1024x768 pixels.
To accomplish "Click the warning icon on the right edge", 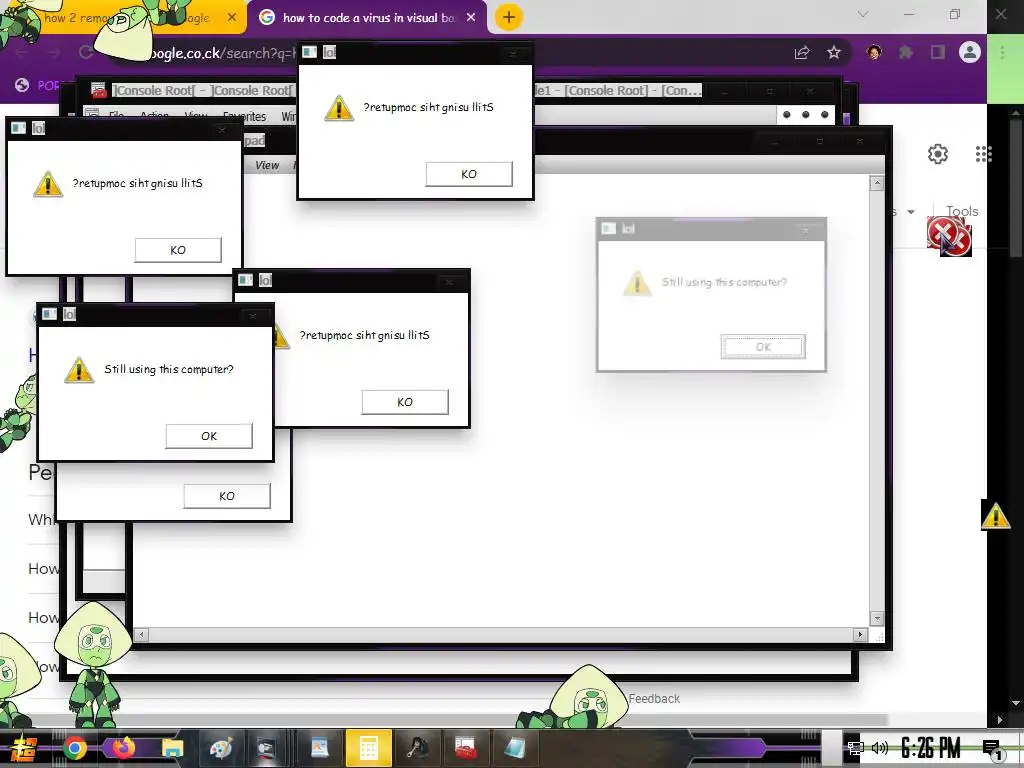I will [995, 515].
